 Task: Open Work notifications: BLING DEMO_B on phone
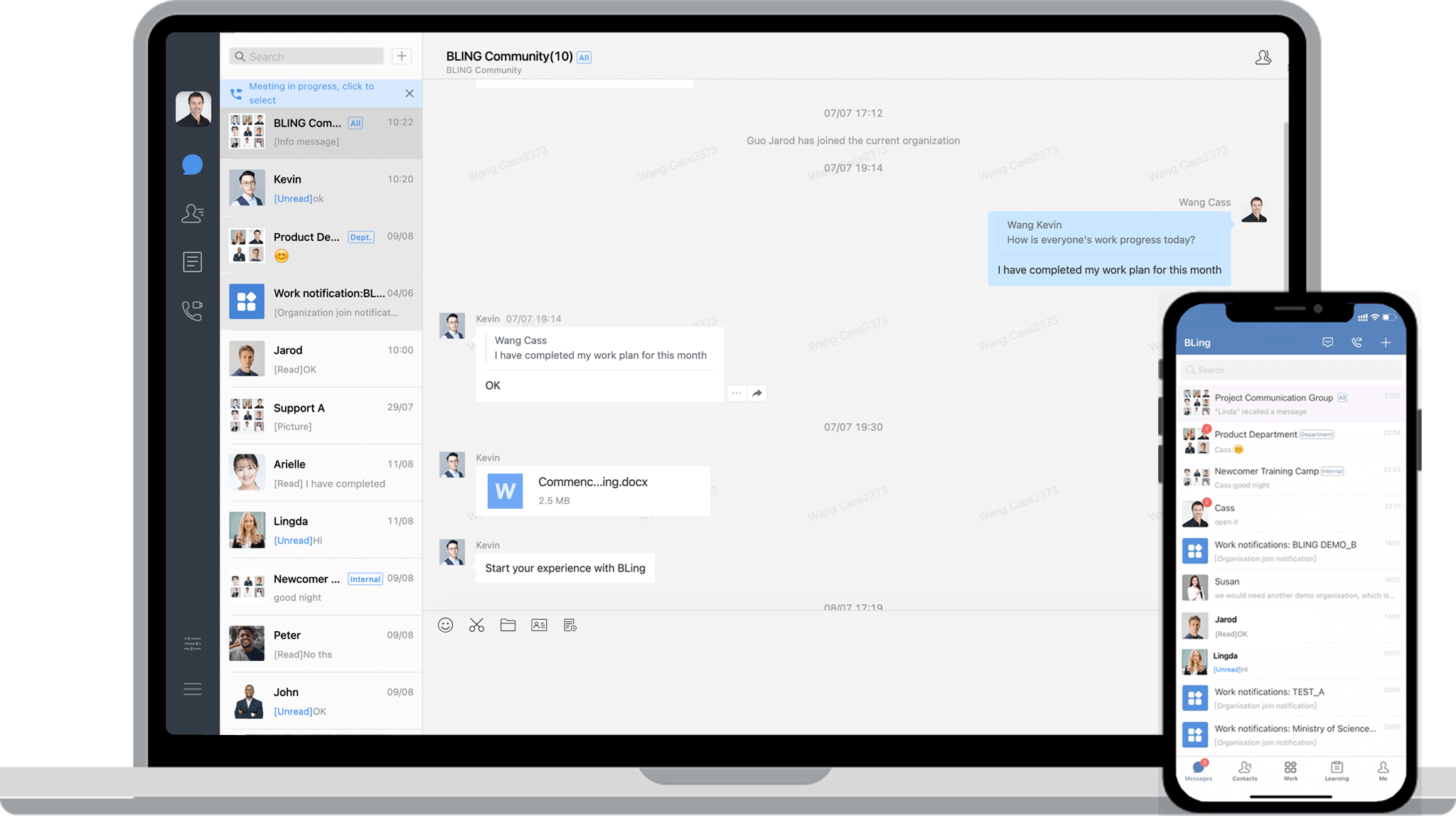(1291, 551)
